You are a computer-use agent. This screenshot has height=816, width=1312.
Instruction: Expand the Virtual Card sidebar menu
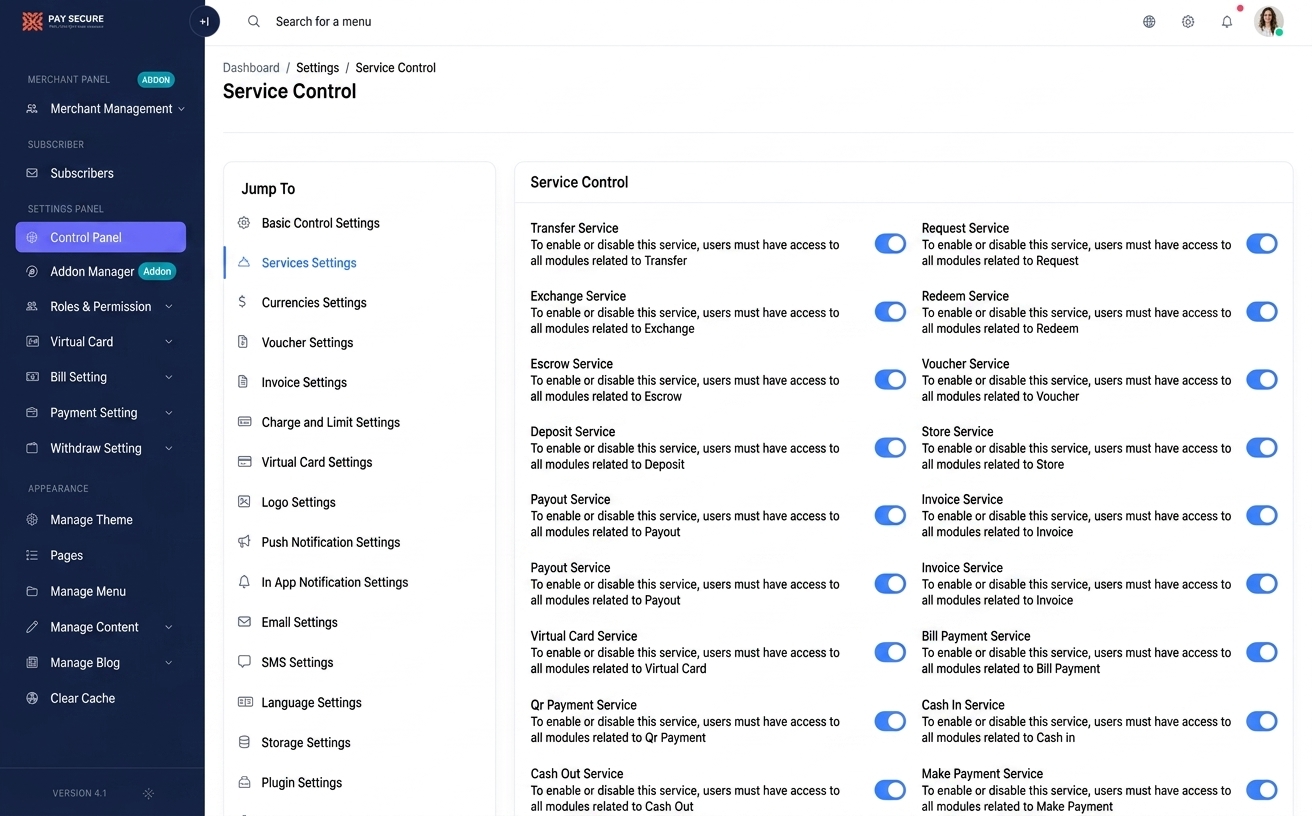pyautogui.click(x=100, y=341)
